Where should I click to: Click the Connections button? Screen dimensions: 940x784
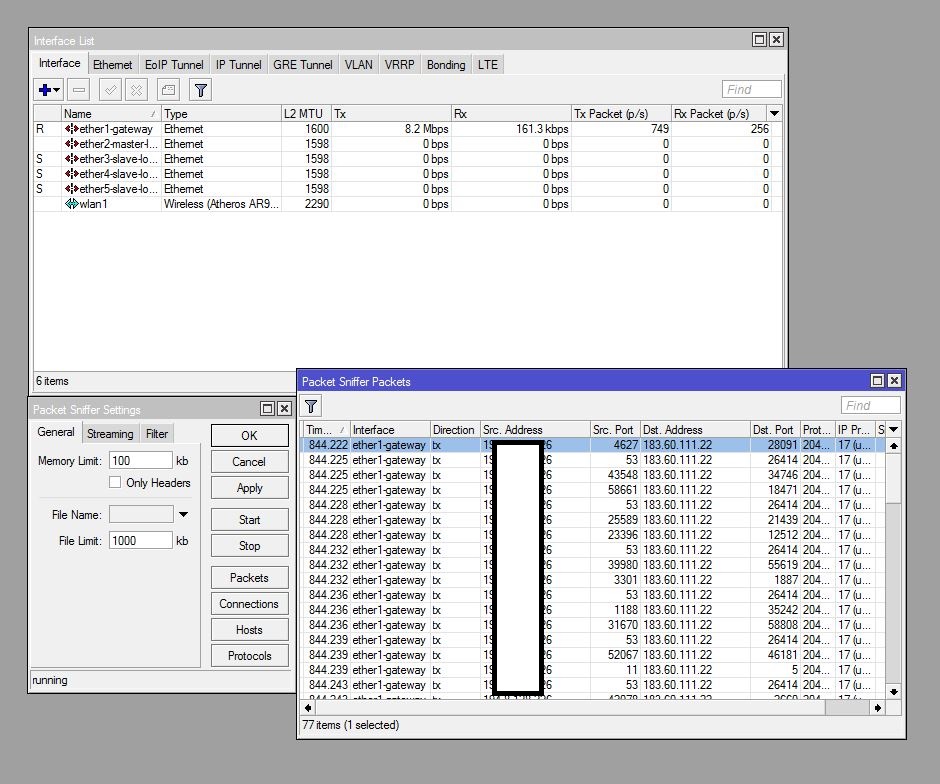click(x=249, y=604)
